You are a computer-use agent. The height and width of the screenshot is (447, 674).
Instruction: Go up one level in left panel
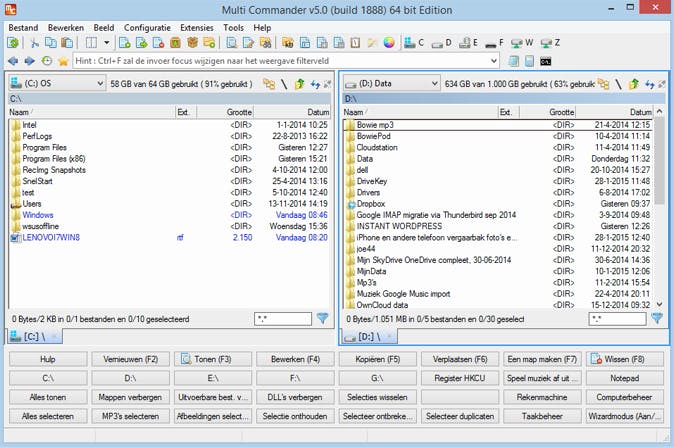[300, 84]
